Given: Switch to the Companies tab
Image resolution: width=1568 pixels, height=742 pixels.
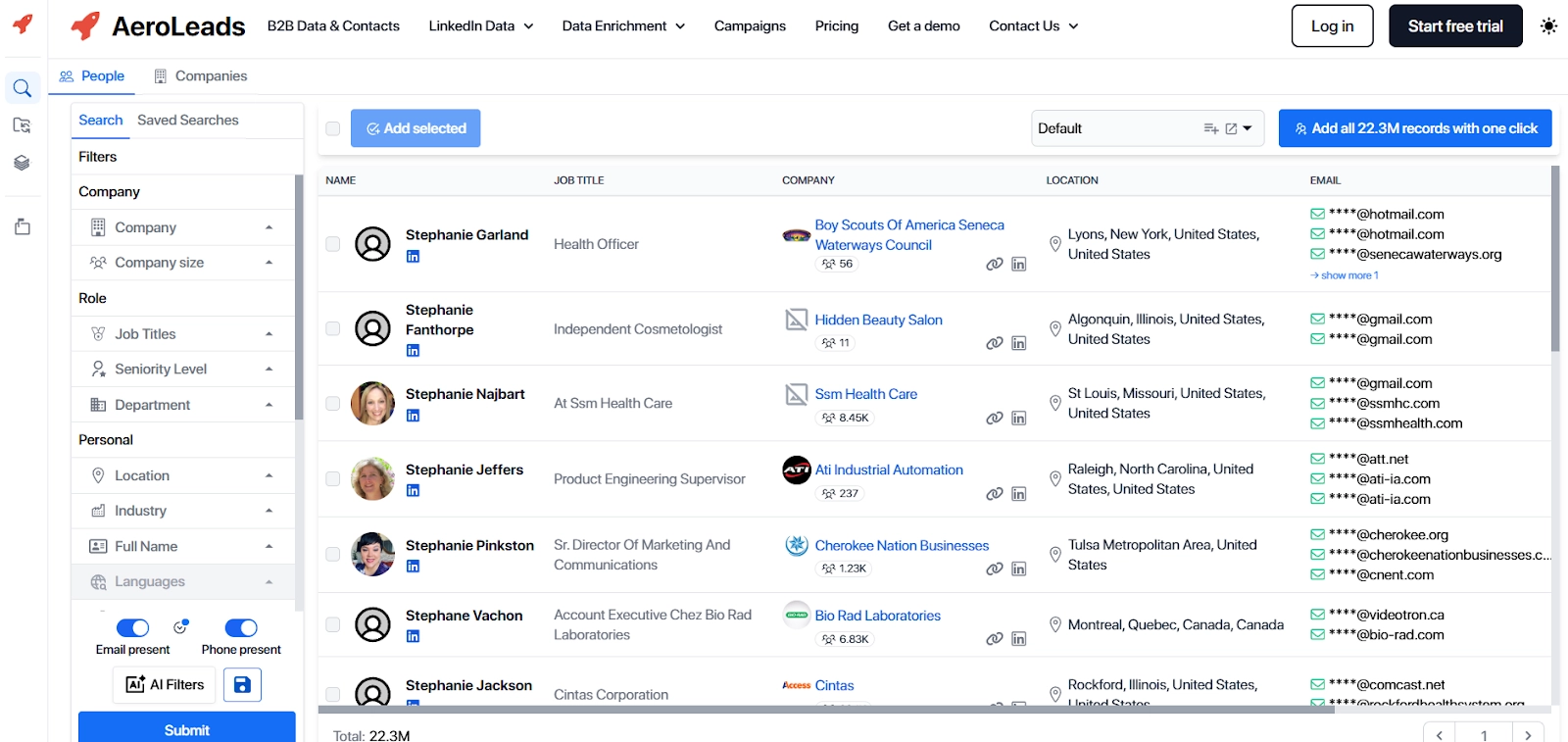Looking at the screenshot, I should tap(201, 76).
